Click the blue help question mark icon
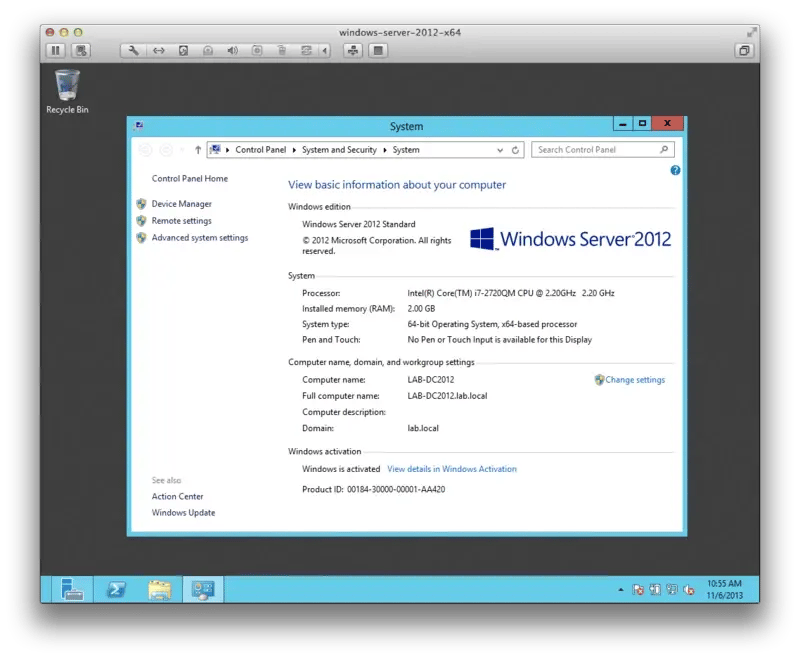Screen dimensions: 800x659 (x=675, y=171)
